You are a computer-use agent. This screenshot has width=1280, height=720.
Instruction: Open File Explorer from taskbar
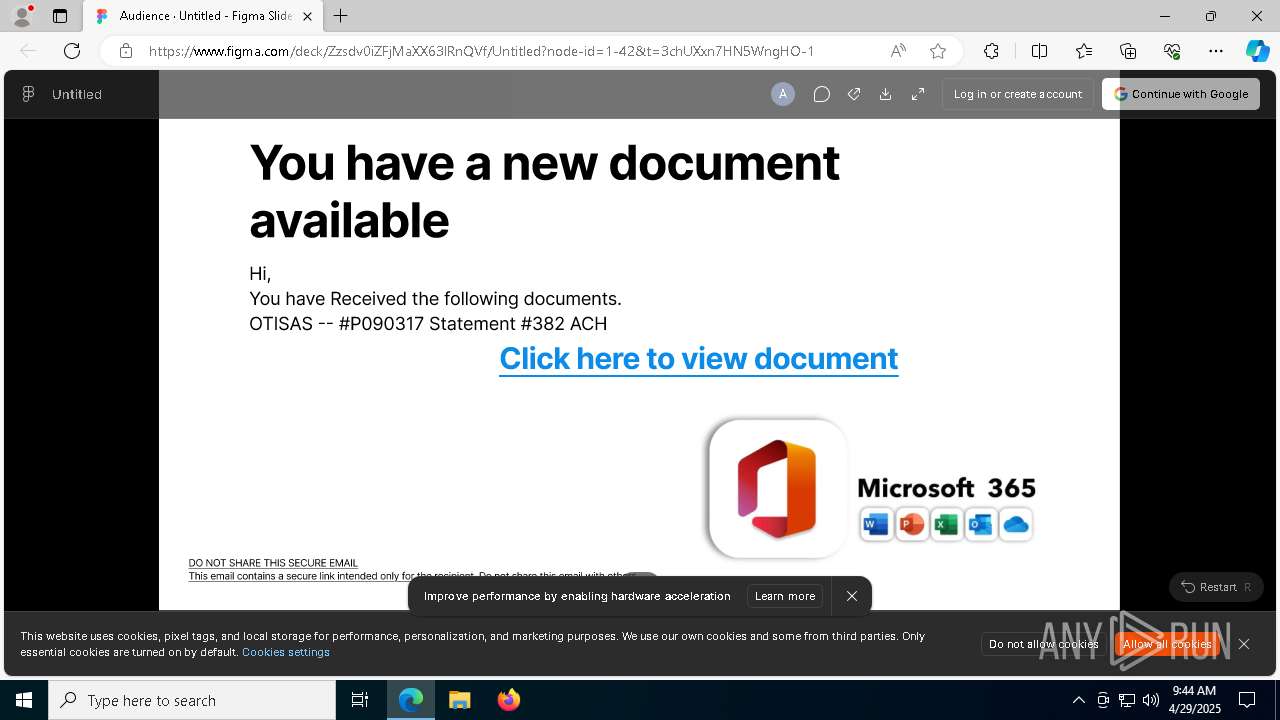click(x=460, y=700)
